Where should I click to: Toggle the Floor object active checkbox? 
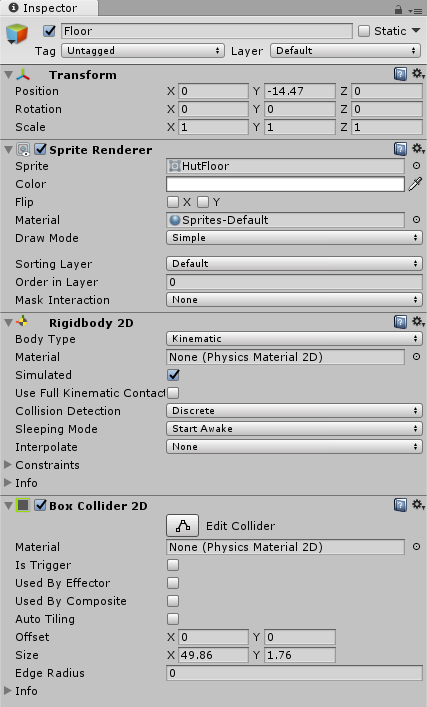(x=49, y=31)
